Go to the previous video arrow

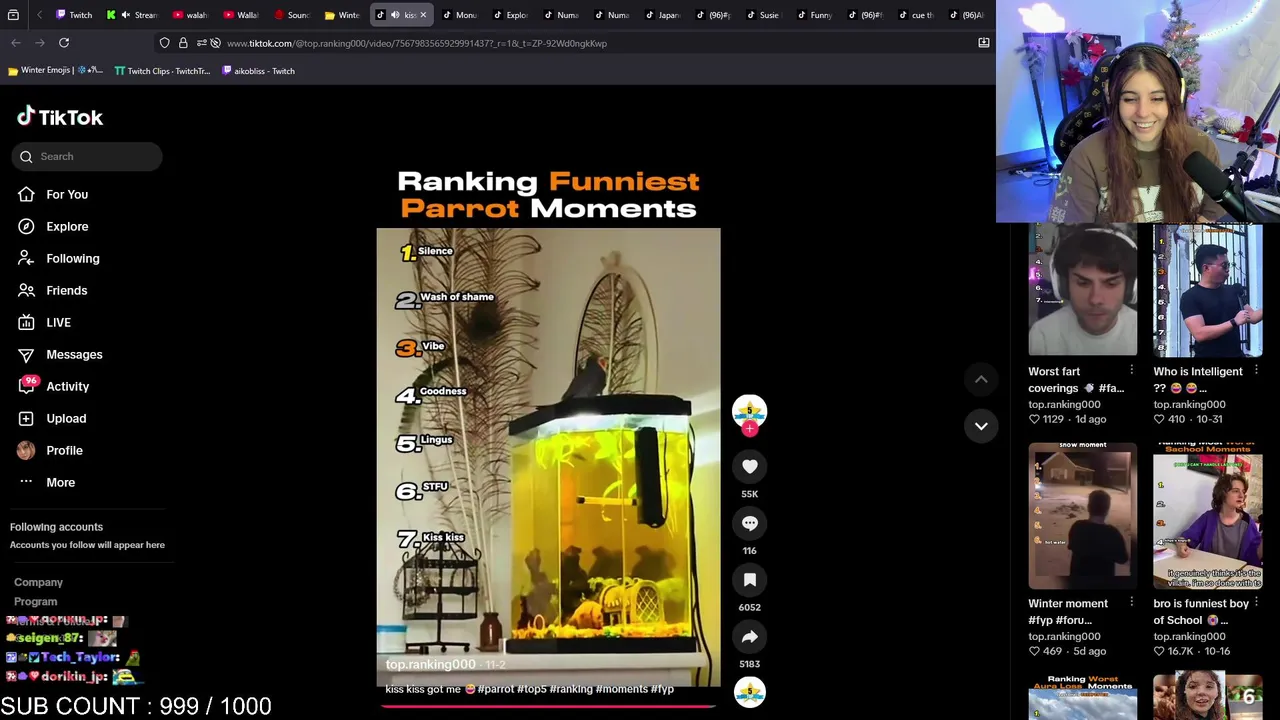point(981,379)
